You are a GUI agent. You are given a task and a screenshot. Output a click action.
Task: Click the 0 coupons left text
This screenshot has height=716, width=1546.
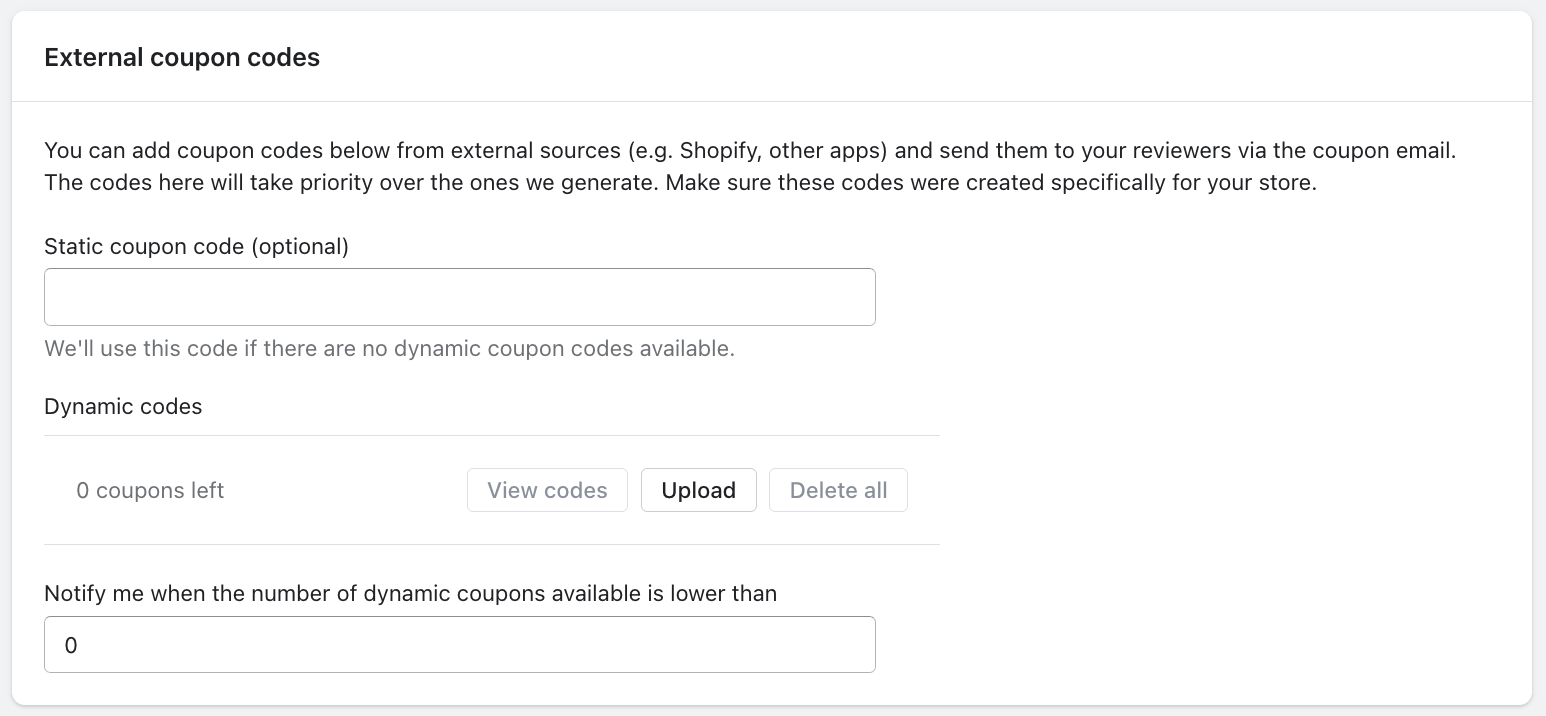tap(150, 490)
